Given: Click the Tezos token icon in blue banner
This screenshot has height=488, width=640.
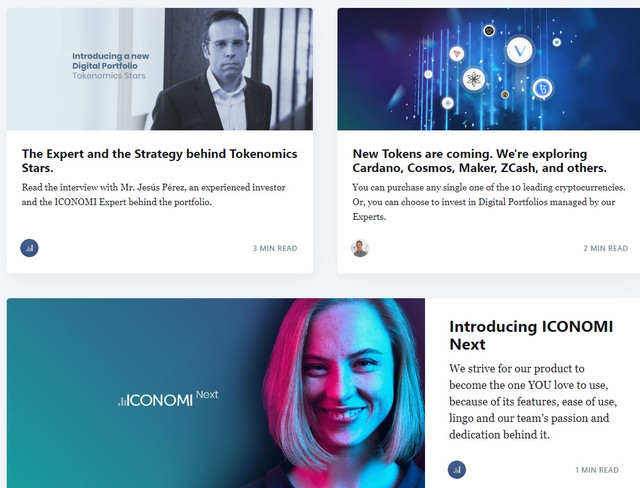Looking at the screenshot, I should point(542,89).
